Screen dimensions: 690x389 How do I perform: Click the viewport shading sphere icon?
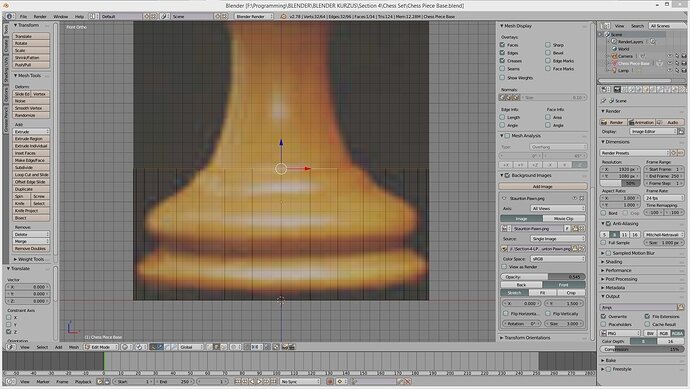point(125,347)
